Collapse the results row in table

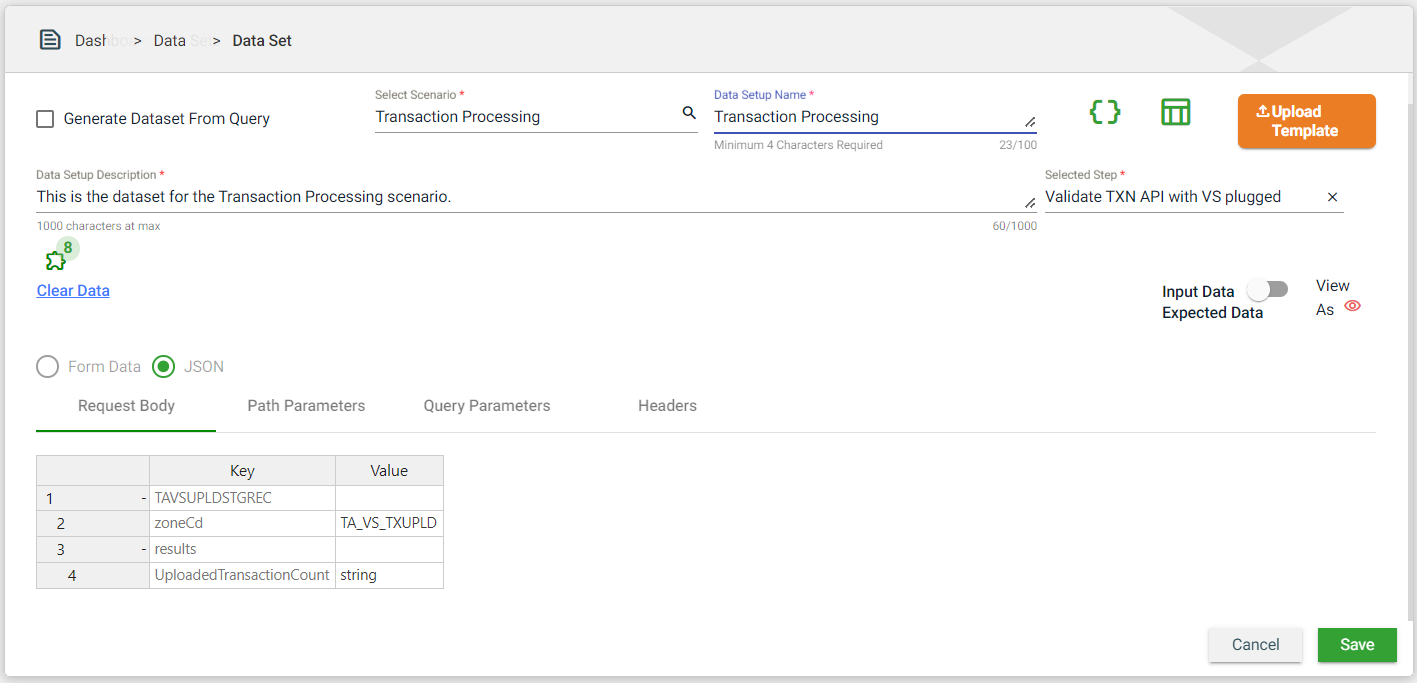coord(144,549)
